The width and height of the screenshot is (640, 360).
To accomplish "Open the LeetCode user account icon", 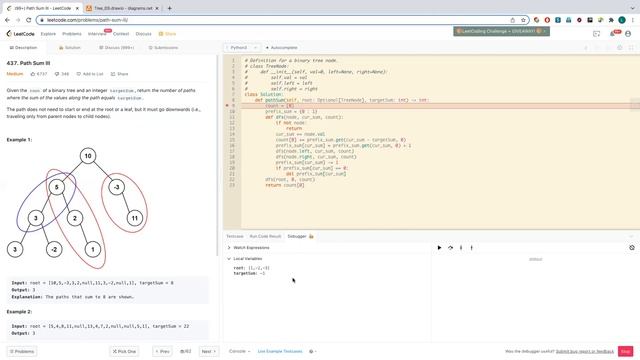I will (628, 34).
